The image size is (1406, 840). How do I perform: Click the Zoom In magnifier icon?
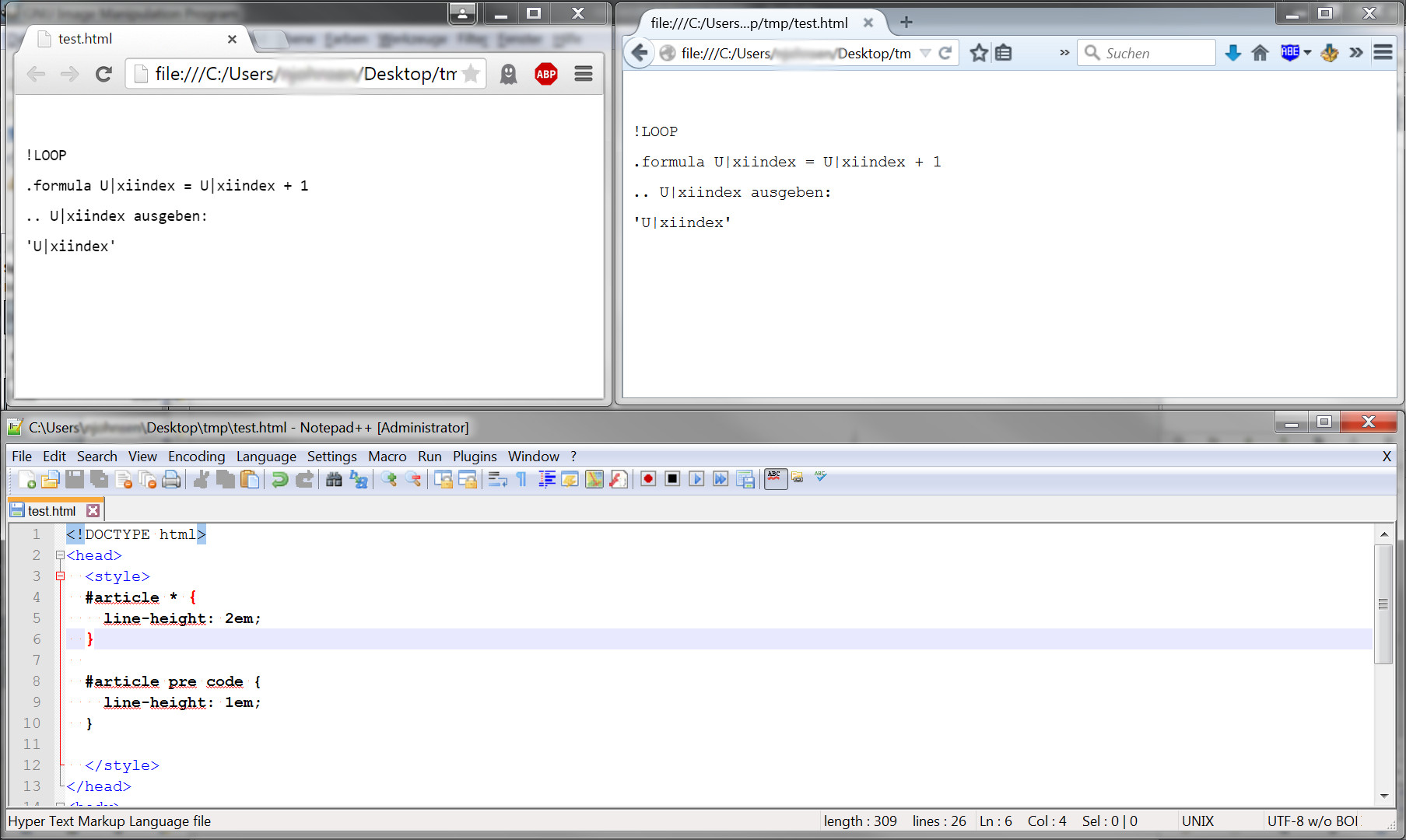(x=388, y=480)
